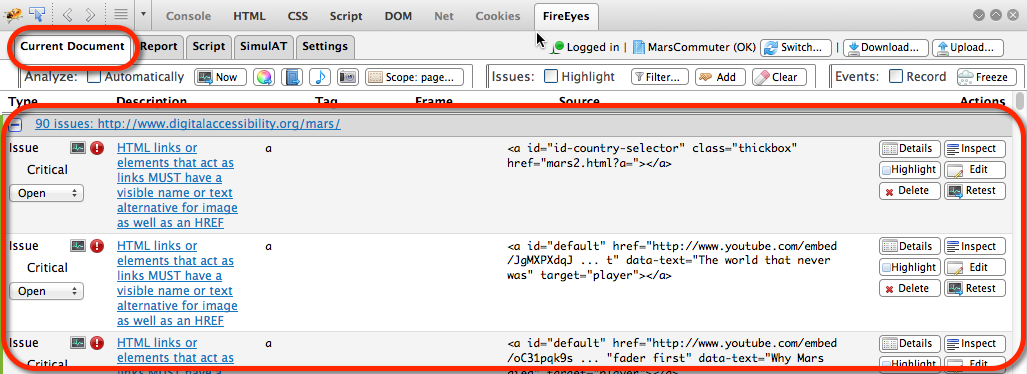Open the DOM tab

point(398,16)
